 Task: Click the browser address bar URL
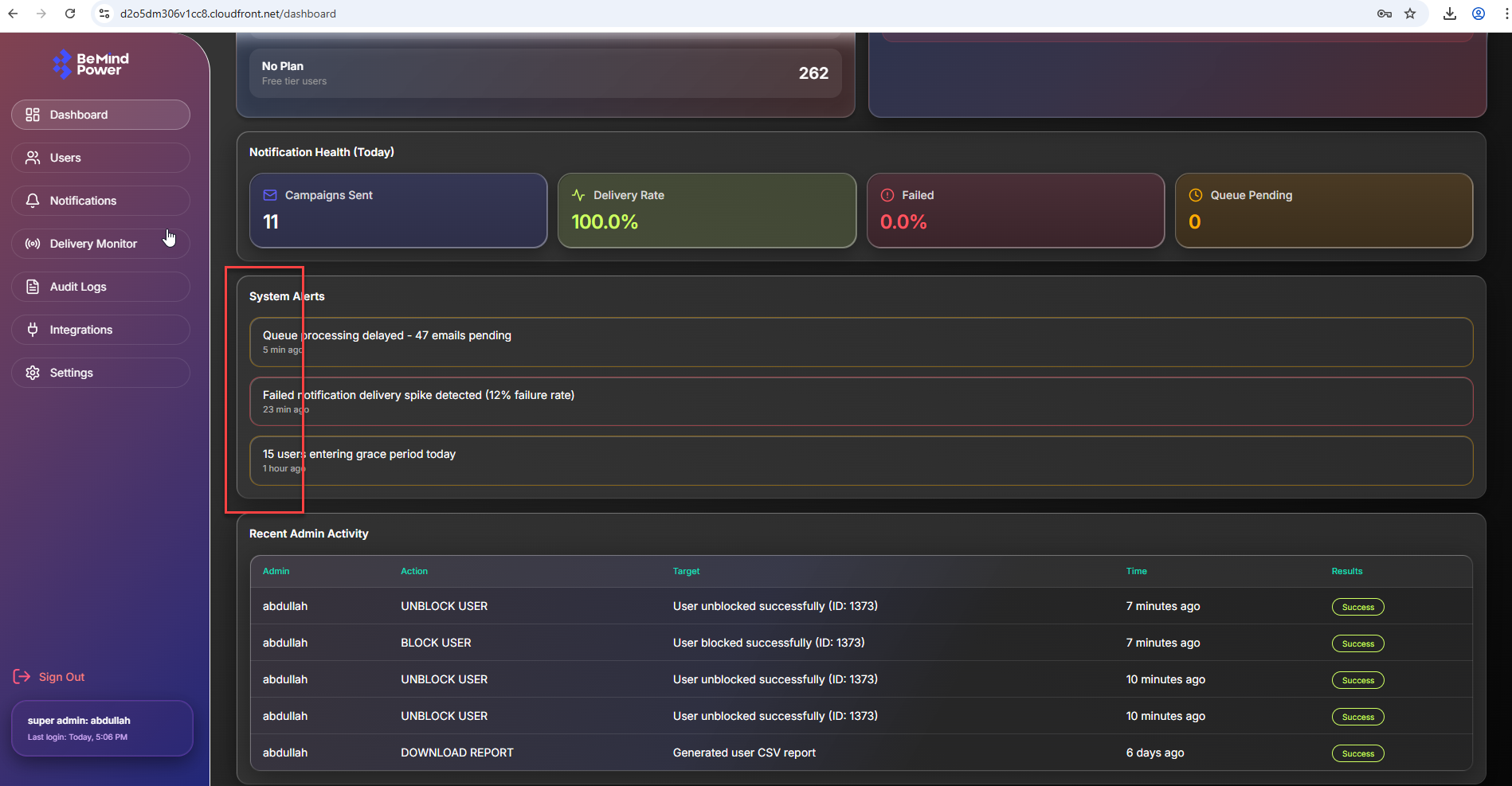click(x=228, y=14)
